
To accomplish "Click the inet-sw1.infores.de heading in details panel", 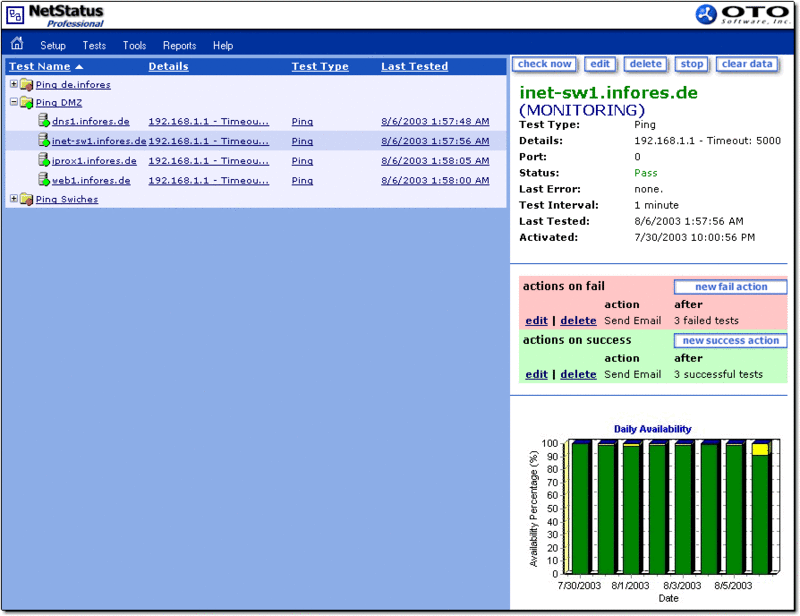I will [608, 92].
